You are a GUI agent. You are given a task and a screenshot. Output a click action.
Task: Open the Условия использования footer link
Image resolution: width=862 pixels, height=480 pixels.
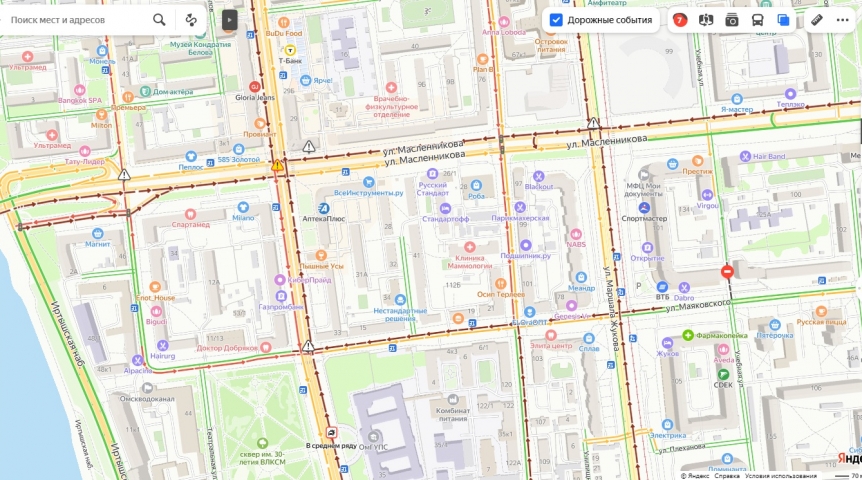click(x=781, y=476)
